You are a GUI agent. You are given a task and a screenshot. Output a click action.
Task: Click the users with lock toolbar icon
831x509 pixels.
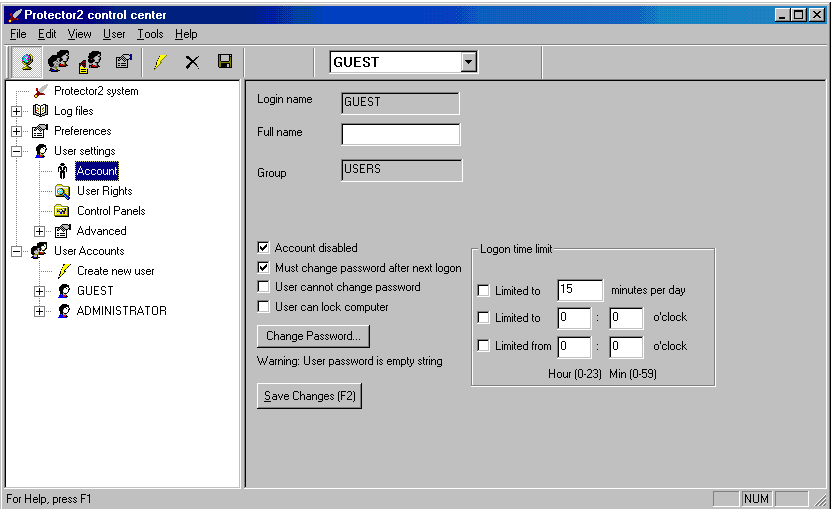90,62
